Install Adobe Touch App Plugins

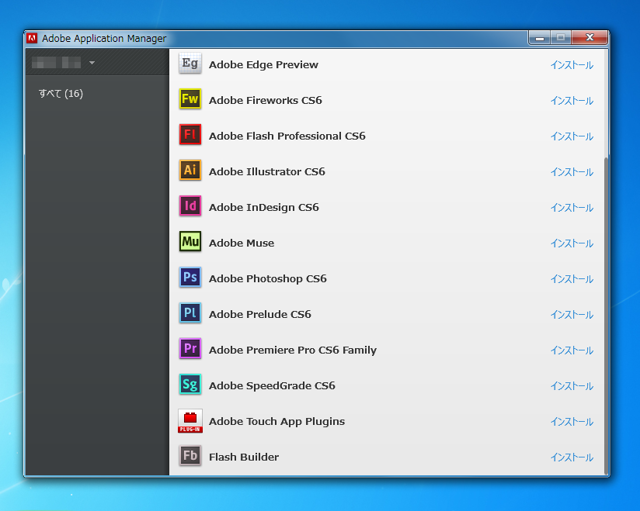point(572,422)
